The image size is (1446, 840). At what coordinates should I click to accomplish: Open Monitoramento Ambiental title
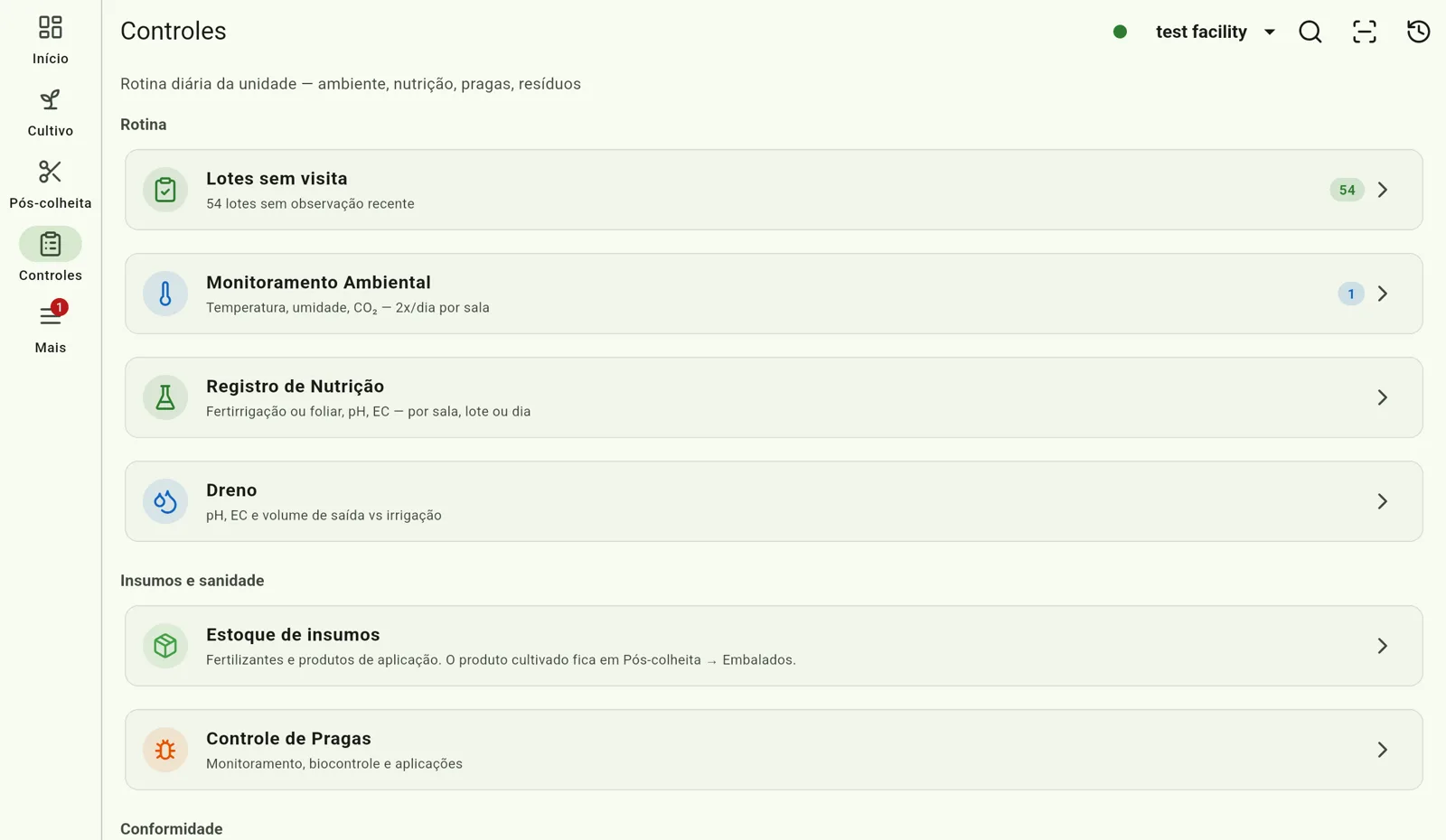click(x=318, y=283)
